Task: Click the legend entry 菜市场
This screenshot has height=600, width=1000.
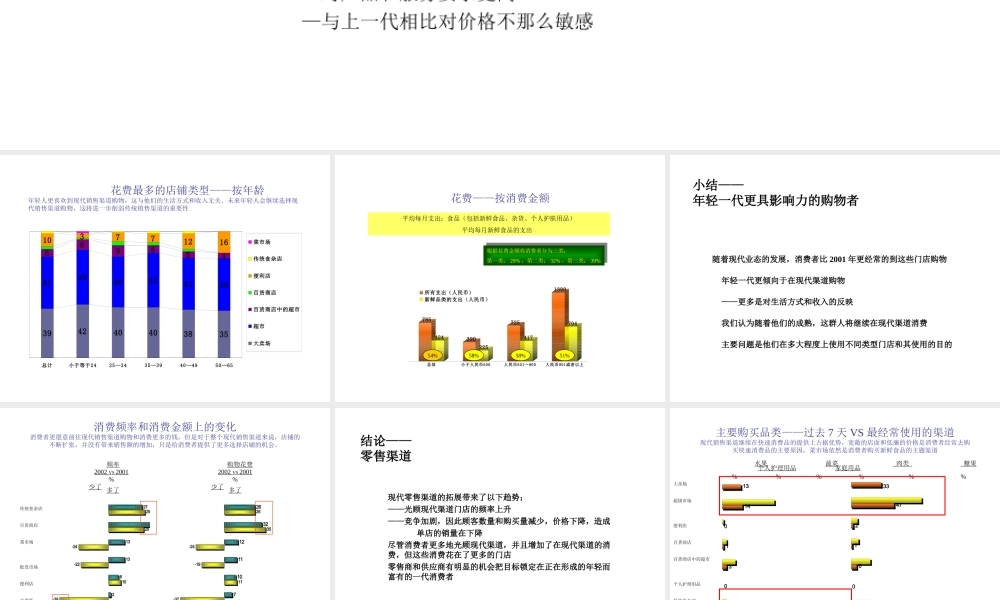Action: tap(260, 242)
